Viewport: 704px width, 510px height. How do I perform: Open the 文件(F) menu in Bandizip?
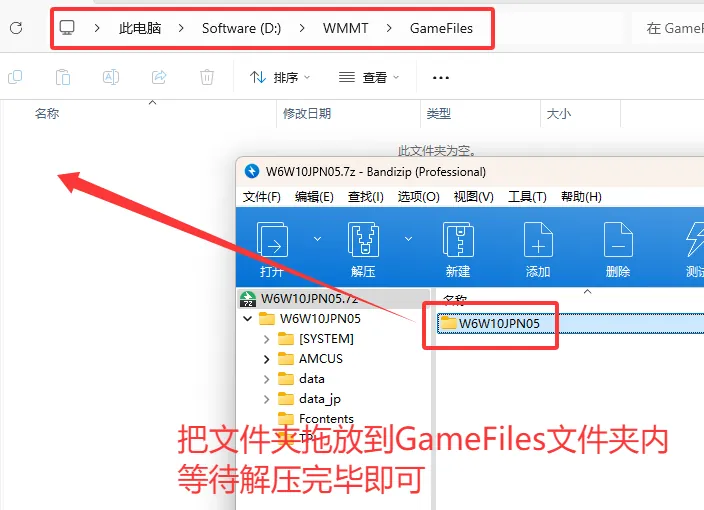click(x=262, y=197)
